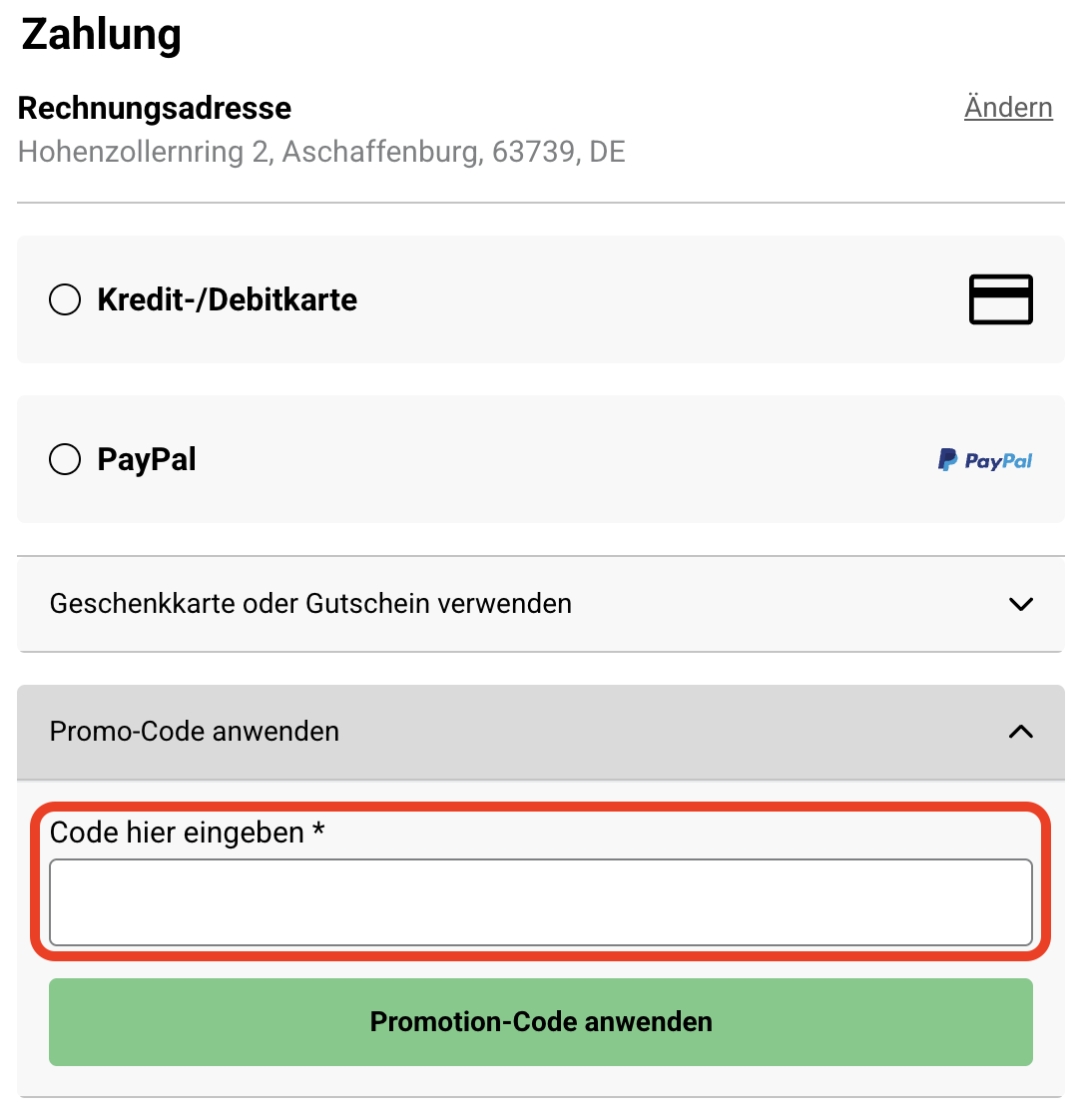Click the PayPal logo

[x=985, y=460]
